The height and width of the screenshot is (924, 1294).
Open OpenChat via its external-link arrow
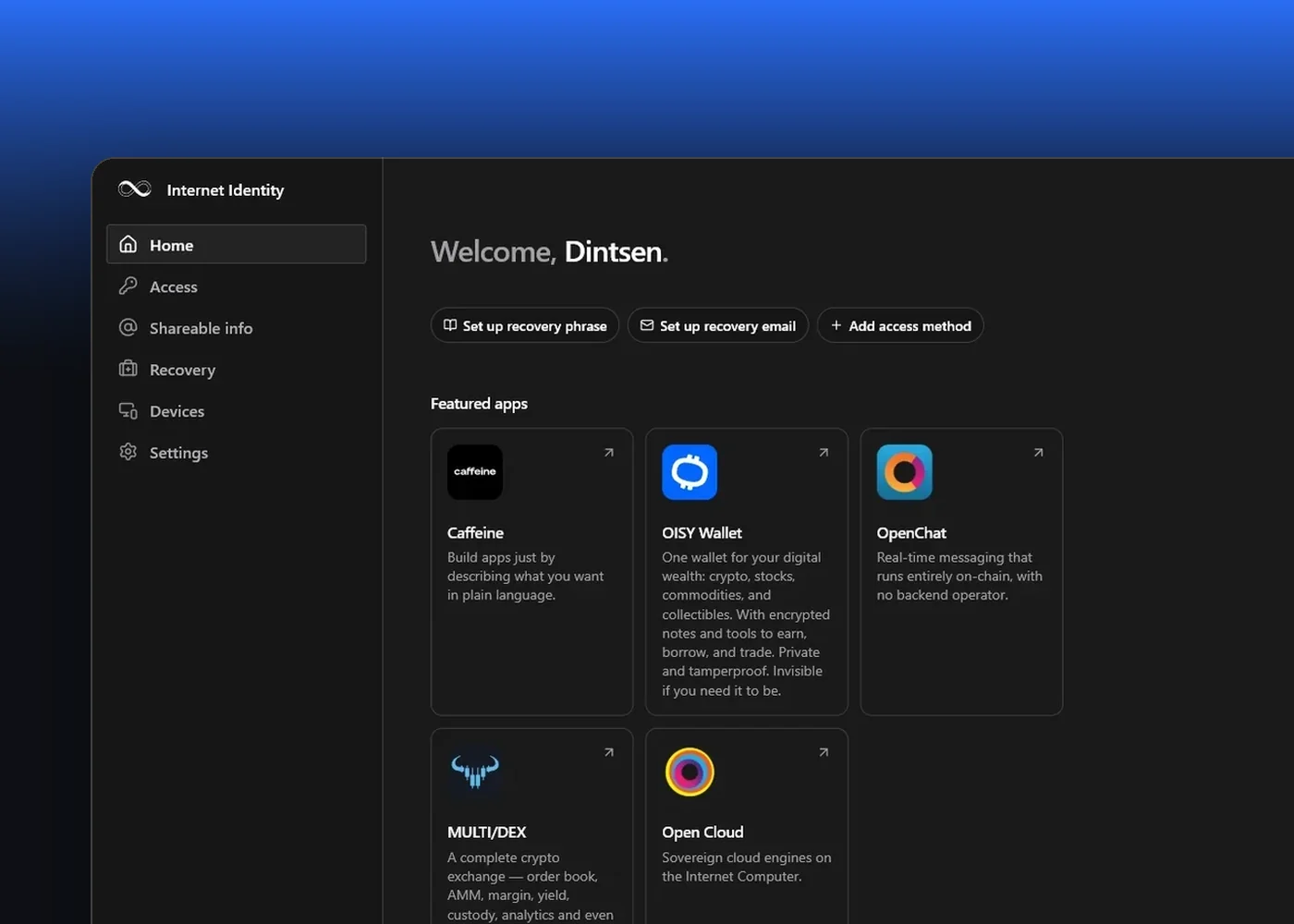(x=1038, y=453)
